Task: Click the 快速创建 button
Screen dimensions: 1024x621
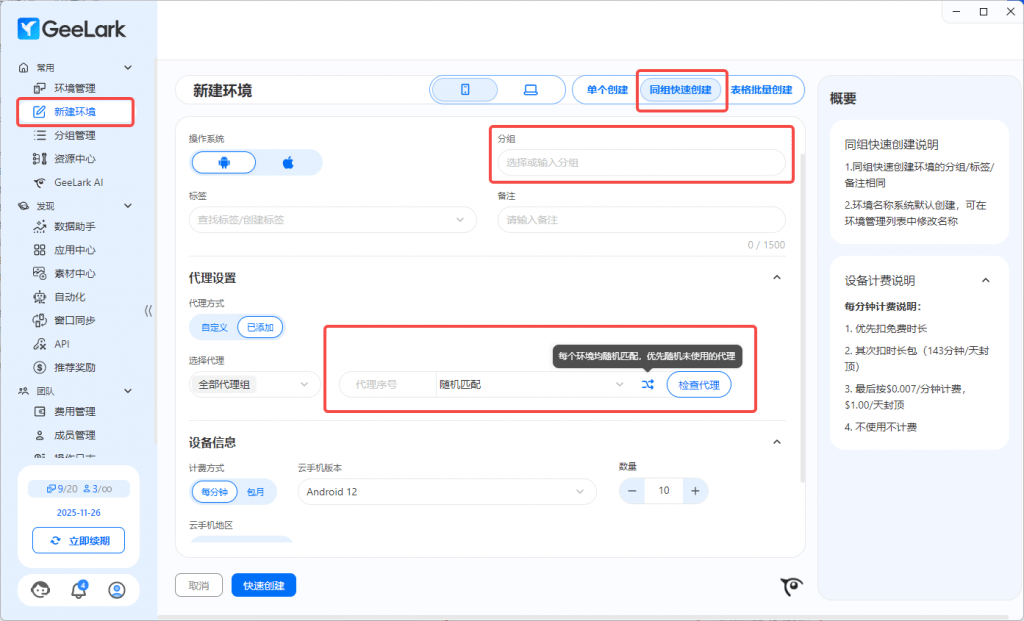Action: [x=263, y=585]
